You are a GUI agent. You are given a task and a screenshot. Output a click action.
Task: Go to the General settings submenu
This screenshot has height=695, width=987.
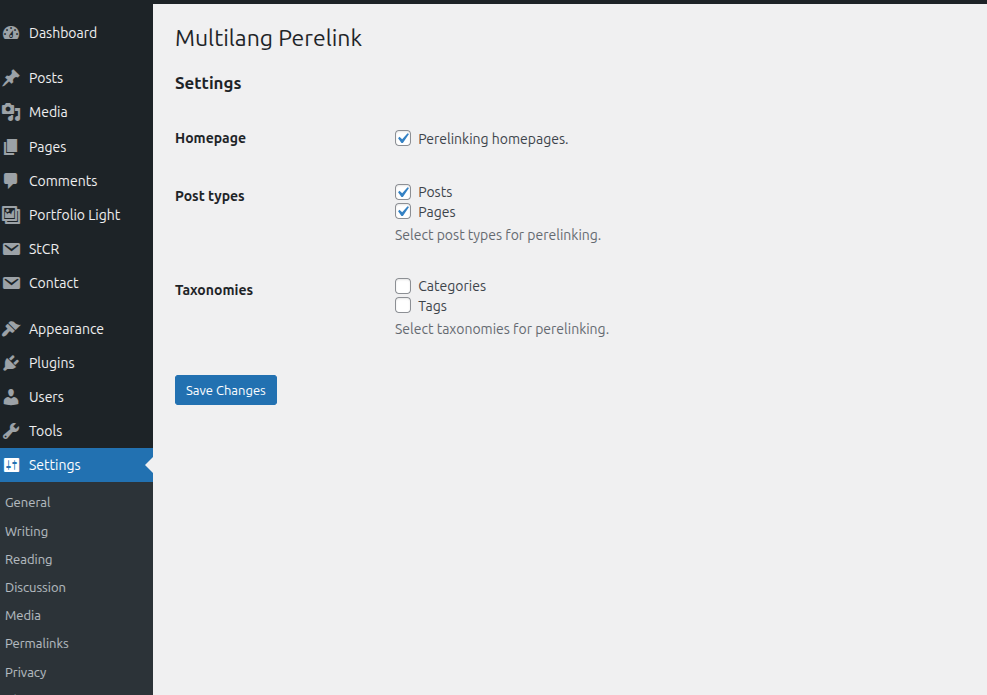coord(28,502)
